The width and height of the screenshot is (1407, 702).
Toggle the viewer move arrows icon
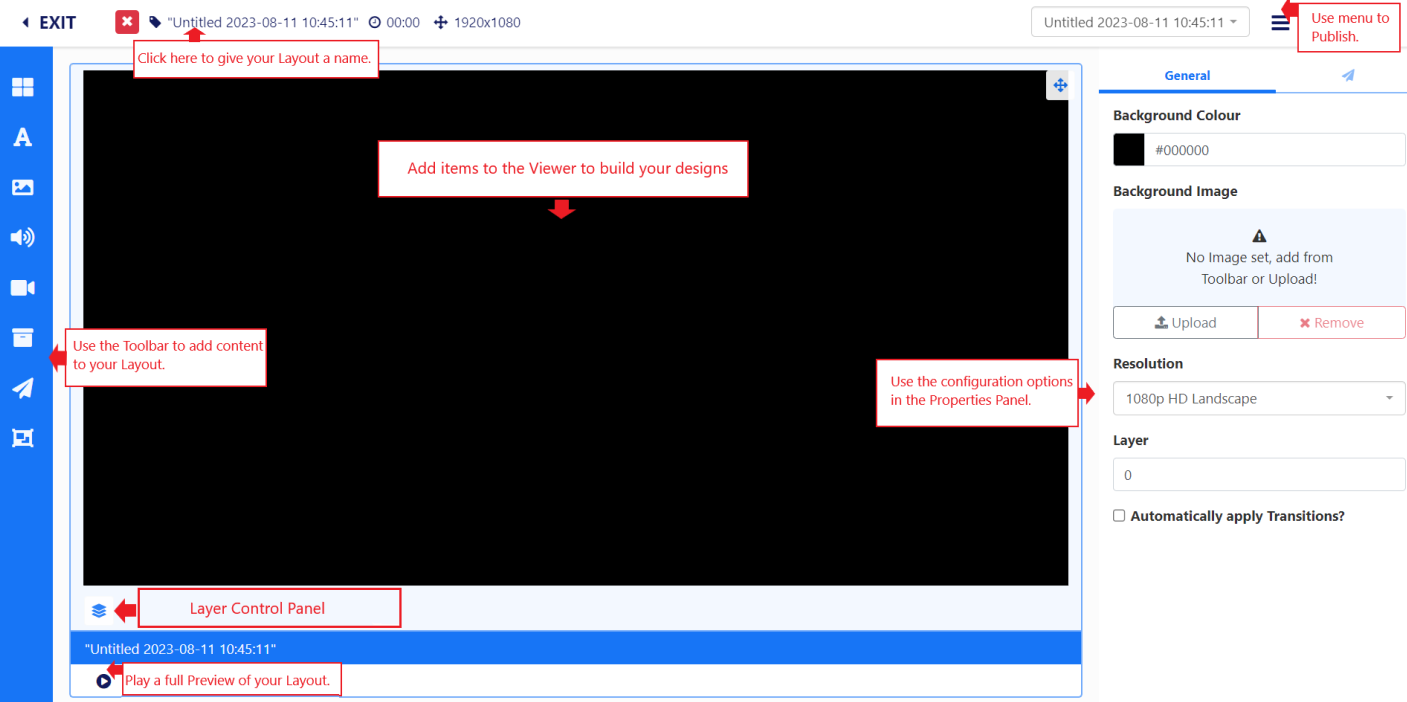pos(1060,86)
